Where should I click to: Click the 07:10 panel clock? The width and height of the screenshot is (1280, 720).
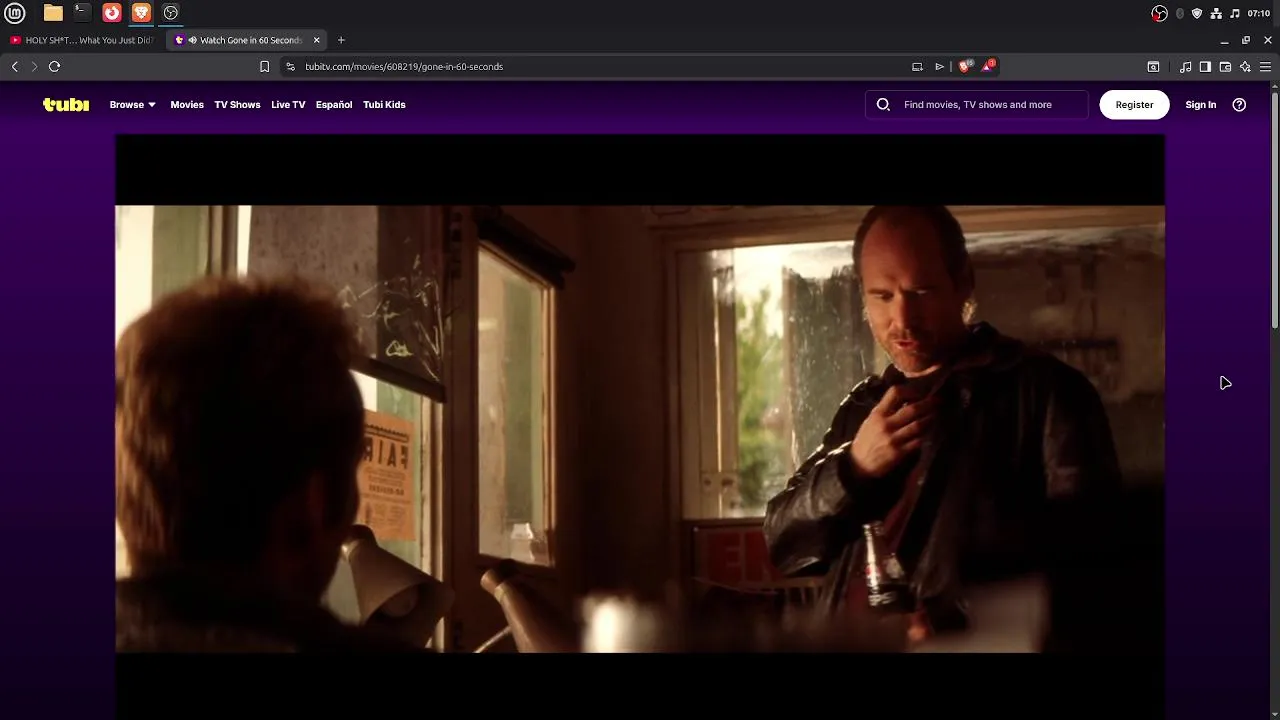click(1259, 13)
